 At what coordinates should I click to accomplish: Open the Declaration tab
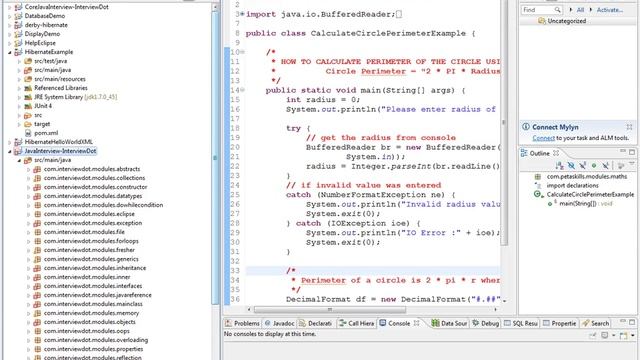coord(316,323)
